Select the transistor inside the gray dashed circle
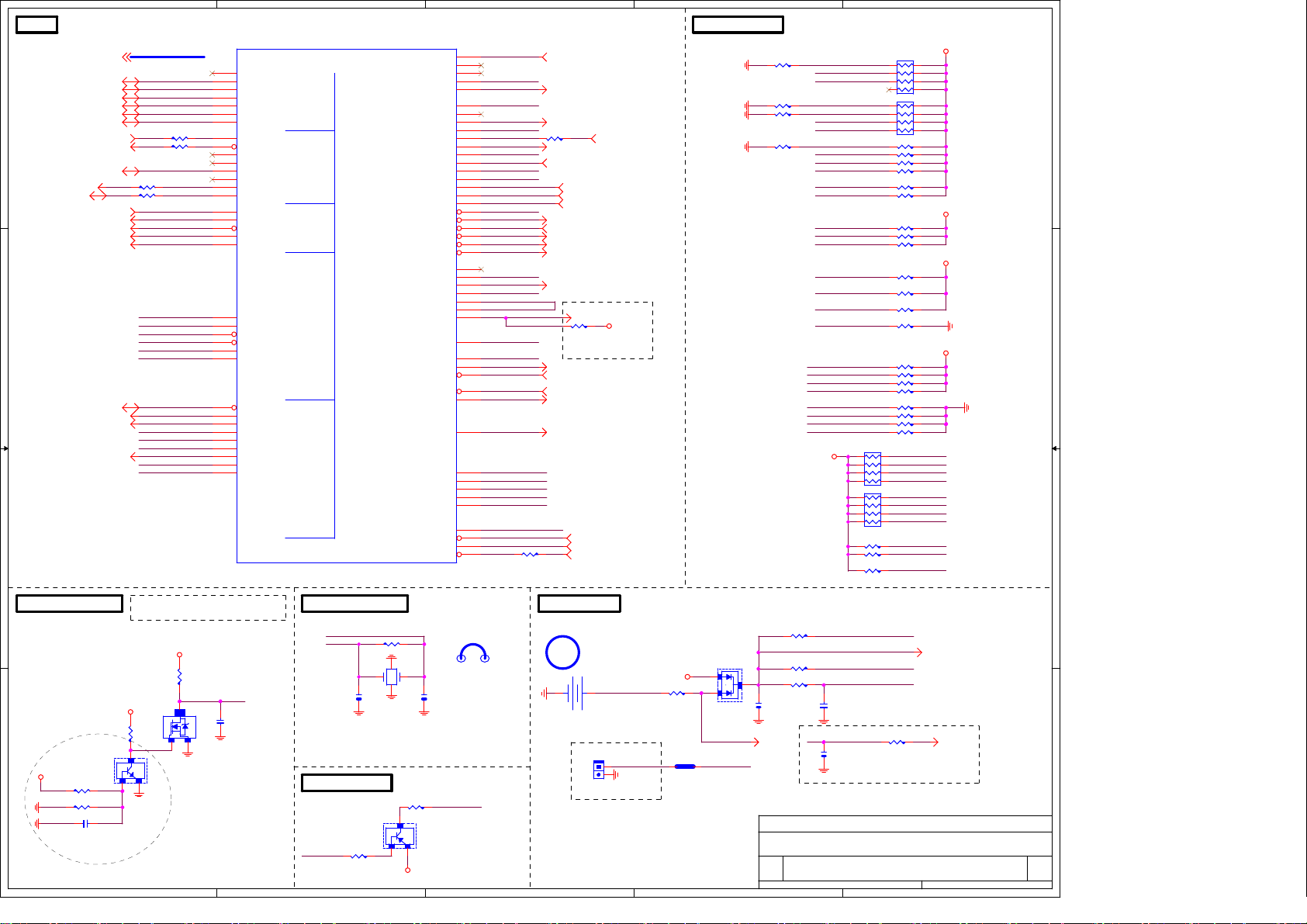 [x=130, y=771]
